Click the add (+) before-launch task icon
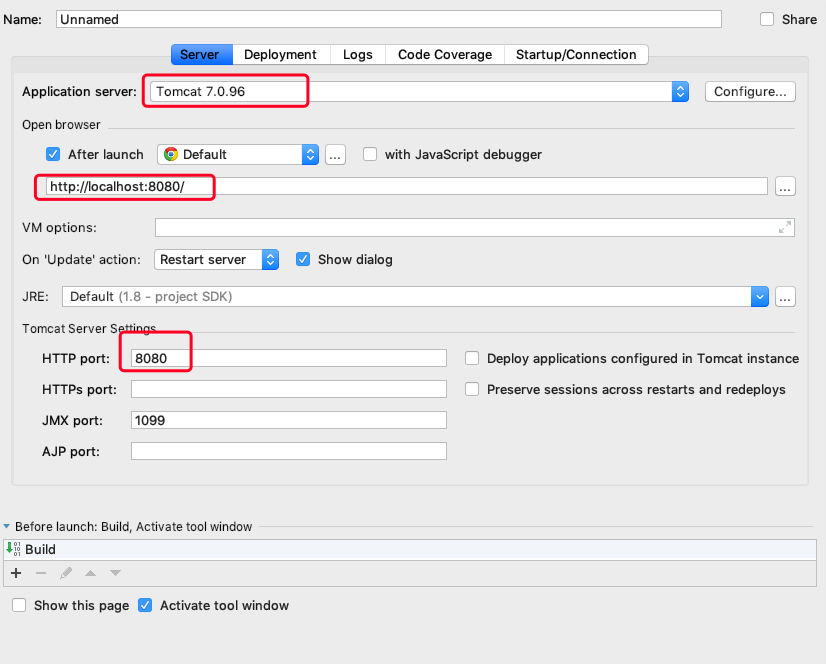Viewport: 826px width, 664px height. 16,573
